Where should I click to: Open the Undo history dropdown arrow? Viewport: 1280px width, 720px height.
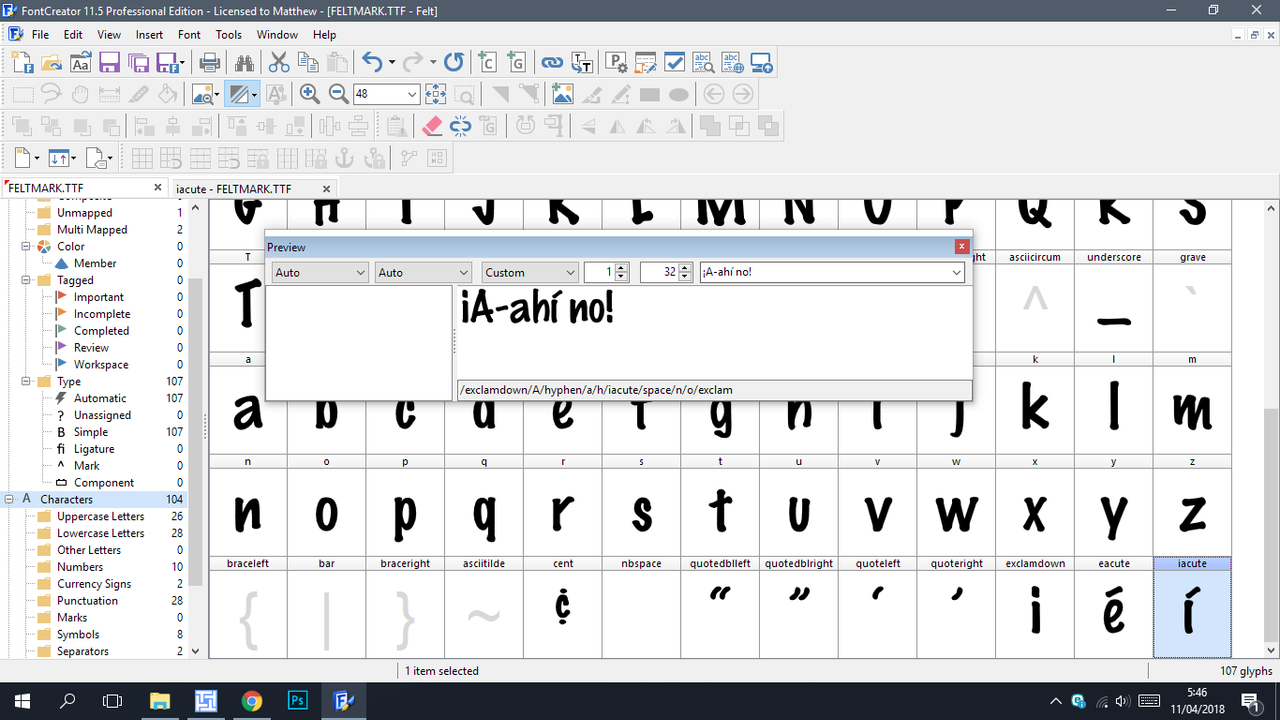(x=392, y=62)
